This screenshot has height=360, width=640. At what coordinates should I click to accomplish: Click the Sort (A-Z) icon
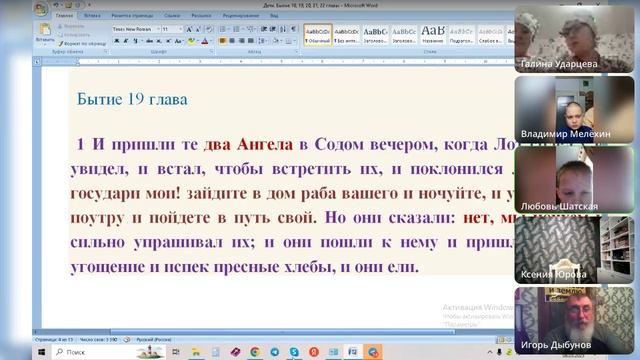(x=283, y=29)
